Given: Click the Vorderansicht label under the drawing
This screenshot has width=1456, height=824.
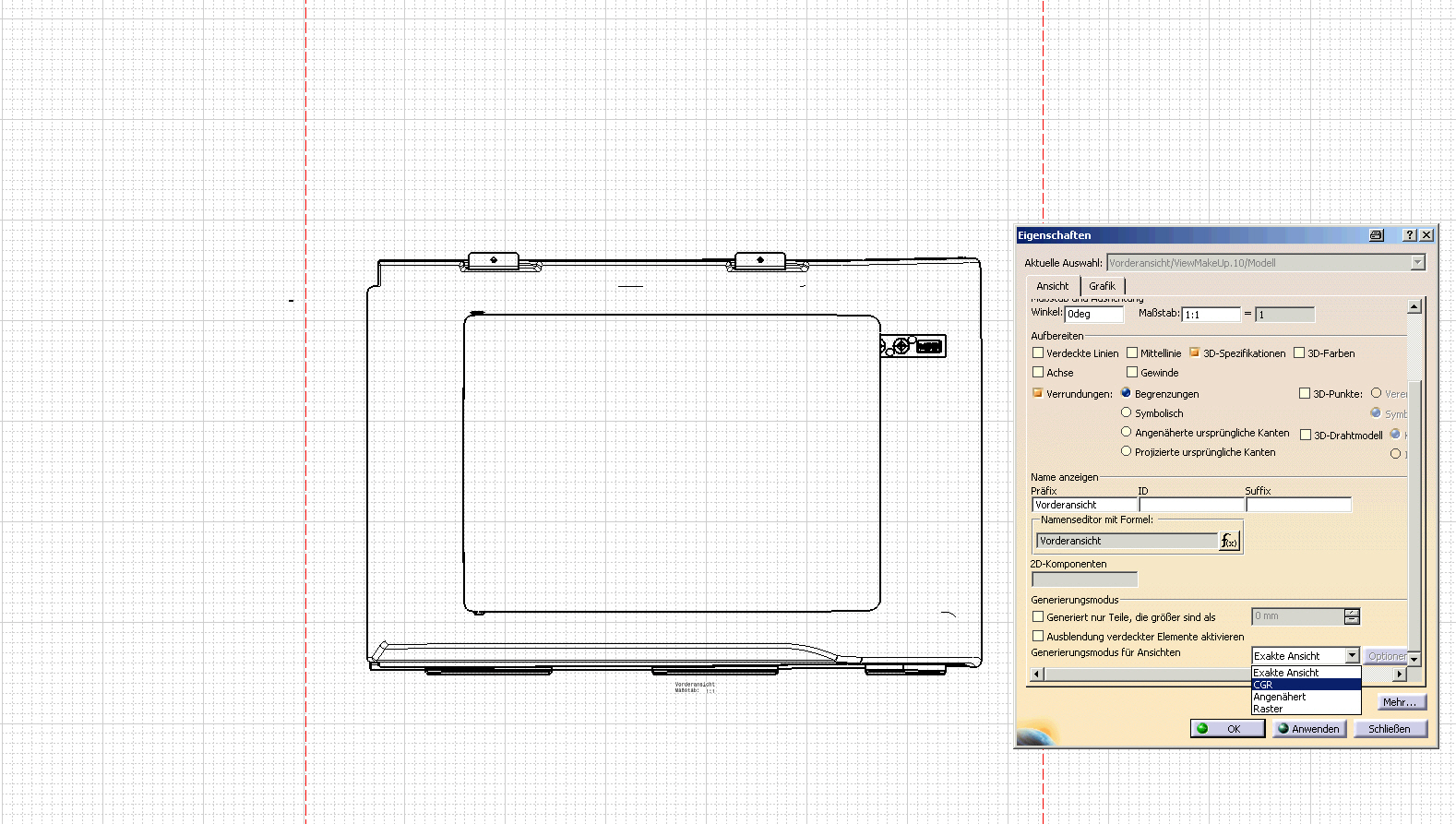Looking at the screenshot, I should [x=695, y=685].
